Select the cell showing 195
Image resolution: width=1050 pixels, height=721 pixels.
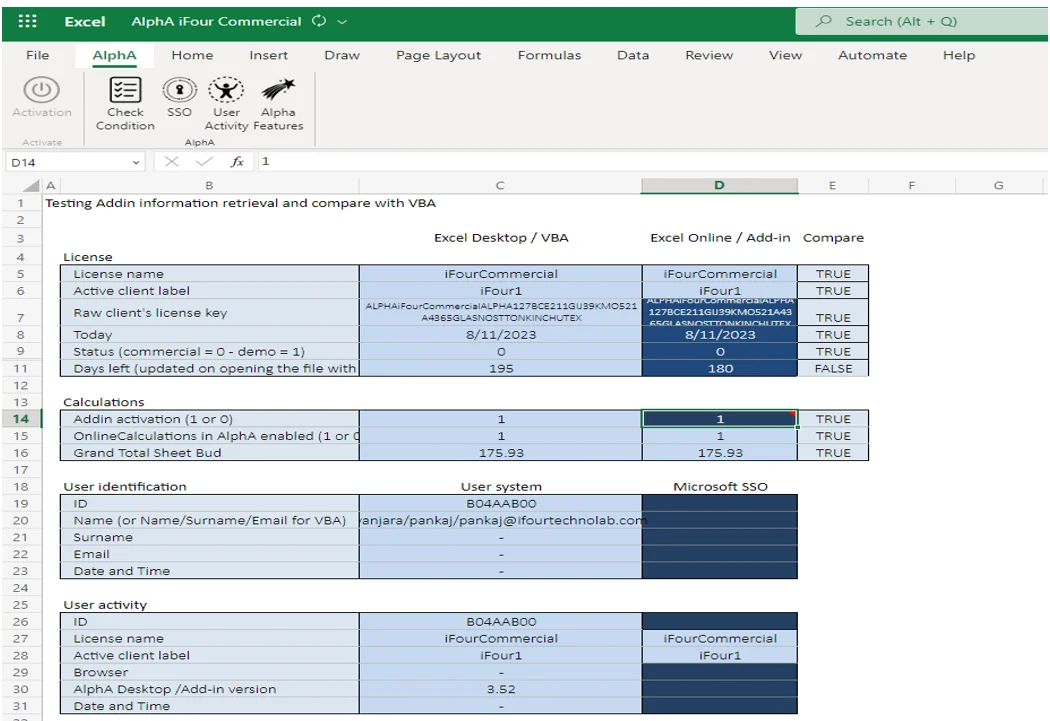pyautogui.click(x=501, y=368)
